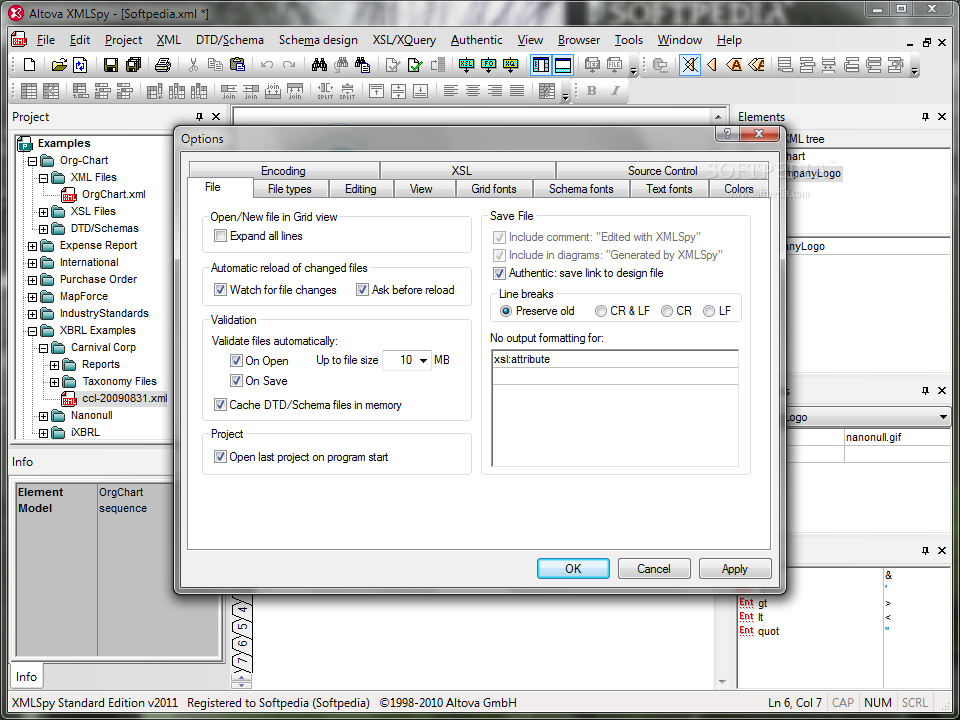Screen dimensions: 960x720
Task: Run the XQuery execution icon
Action: tap(511, 64)
